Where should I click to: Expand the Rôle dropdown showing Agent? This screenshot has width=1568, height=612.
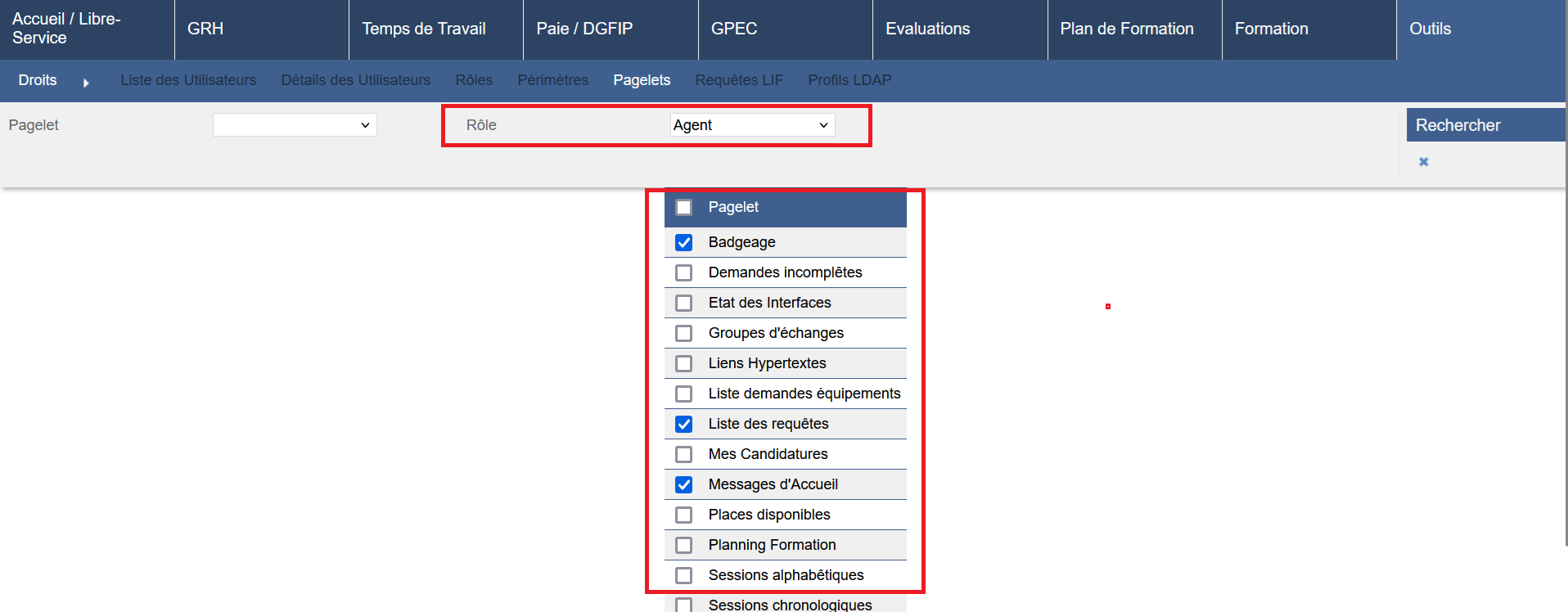click(751, 125)
